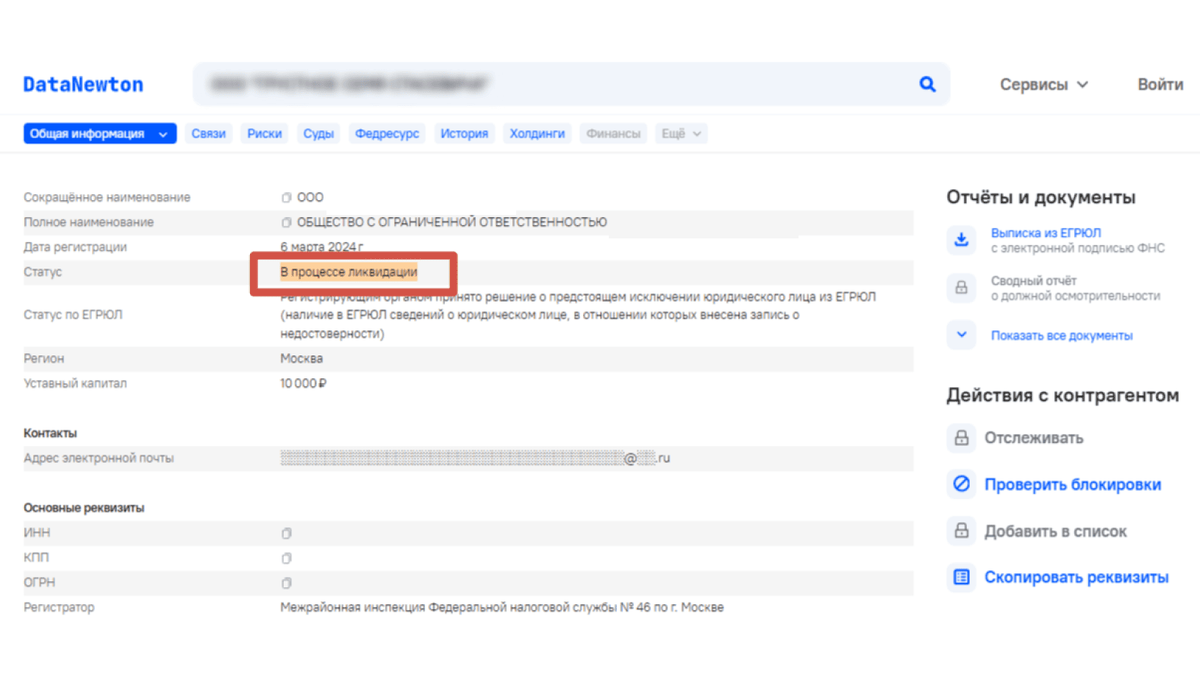Click the Скопировать реквизиты link
The width and height of the screenshot is (1200, 677).
click(x=1076, y=578)
